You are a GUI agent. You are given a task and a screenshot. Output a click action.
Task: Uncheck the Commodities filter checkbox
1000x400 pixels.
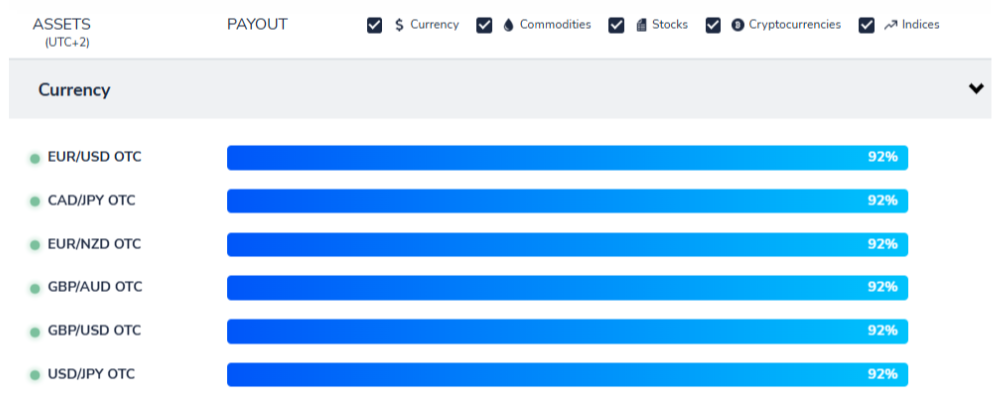click(485, 25)
